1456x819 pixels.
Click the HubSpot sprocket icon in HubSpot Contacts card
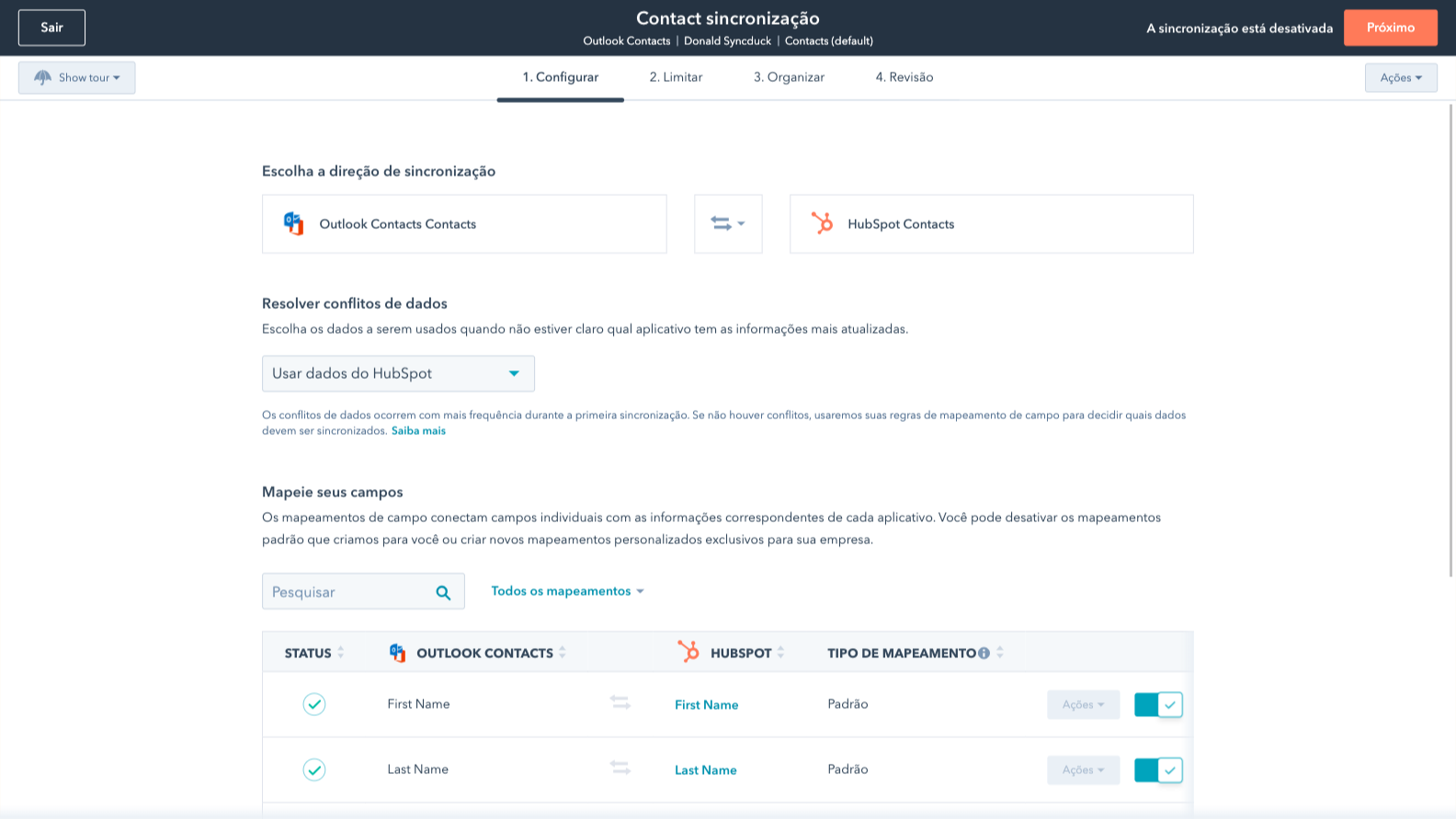[x=822, y=223]
